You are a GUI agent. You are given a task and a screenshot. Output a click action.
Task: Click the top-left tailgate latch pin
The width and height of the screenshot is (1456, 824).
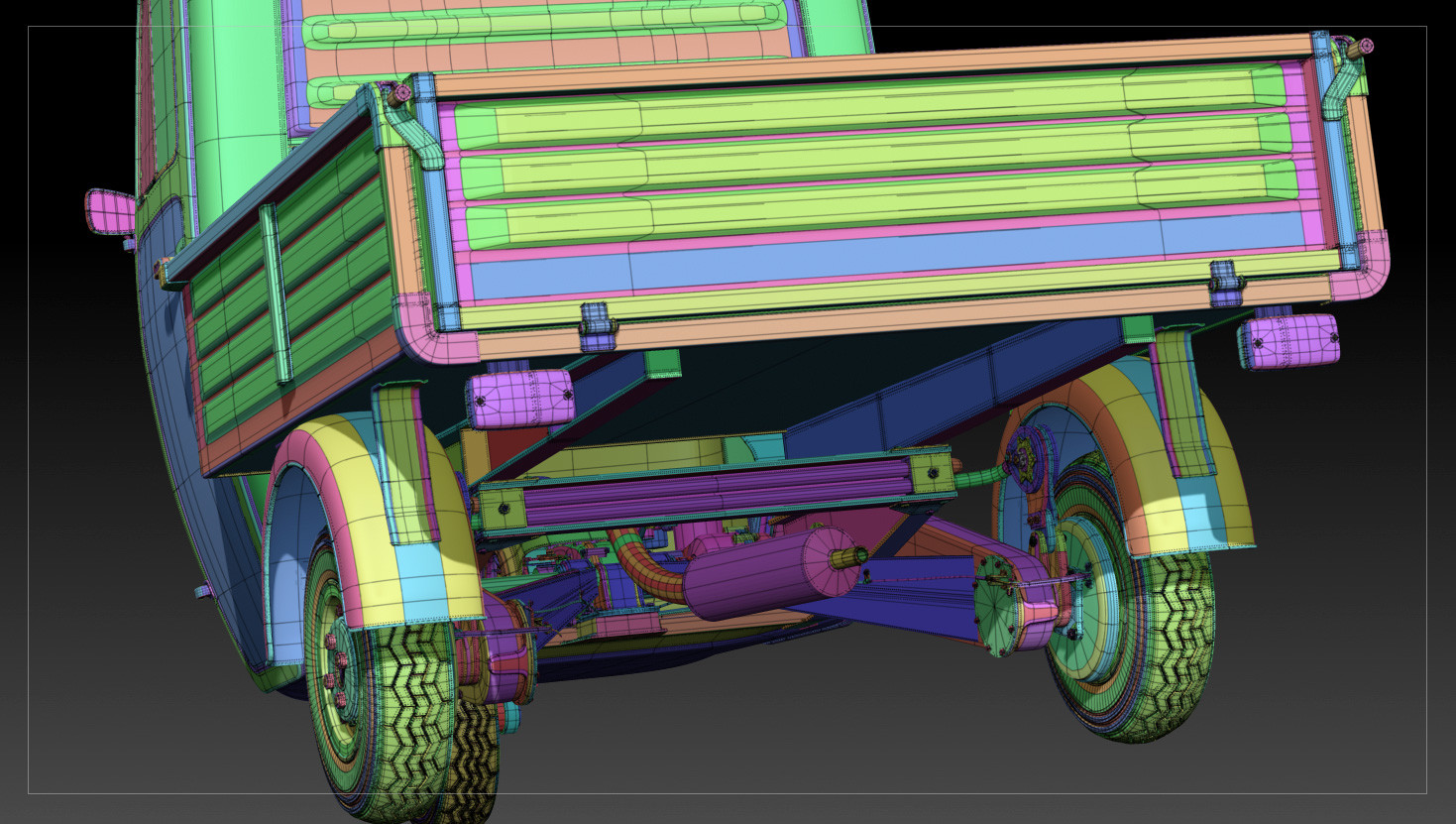[x=400, y=94]
